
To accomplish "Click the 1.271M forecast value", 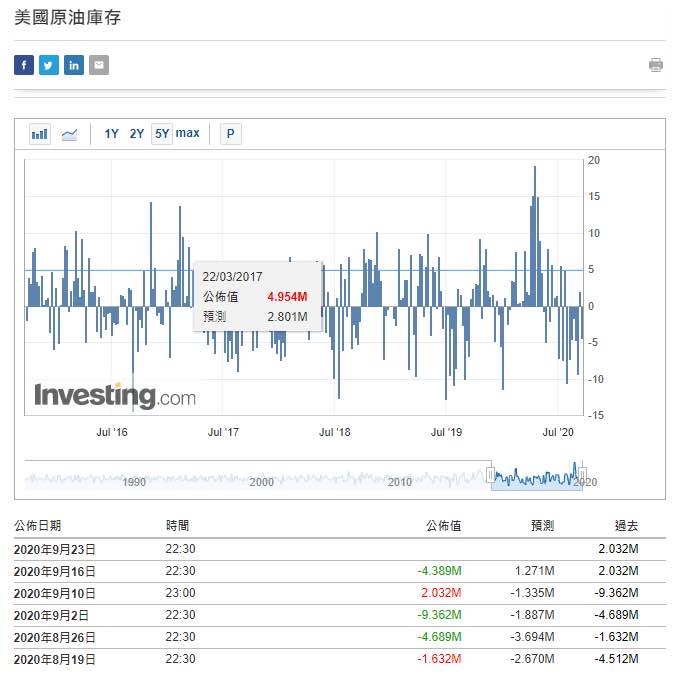I will pyautogui.click(x=535, y=571).
